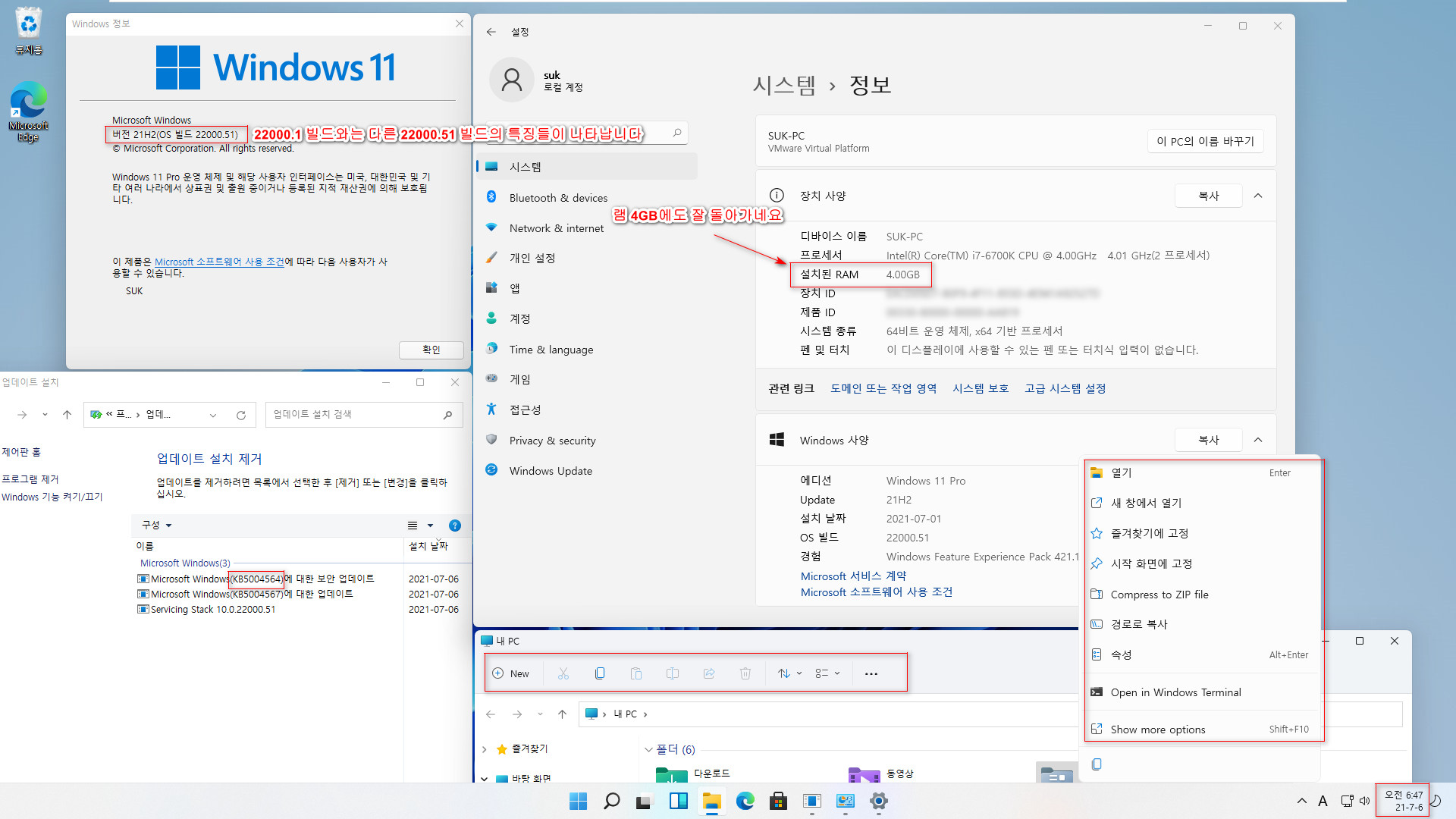Viewport: 1456px width, 819px height.
Task: Click 복사 button for 장치 사양
Action: click(1208, 196)
